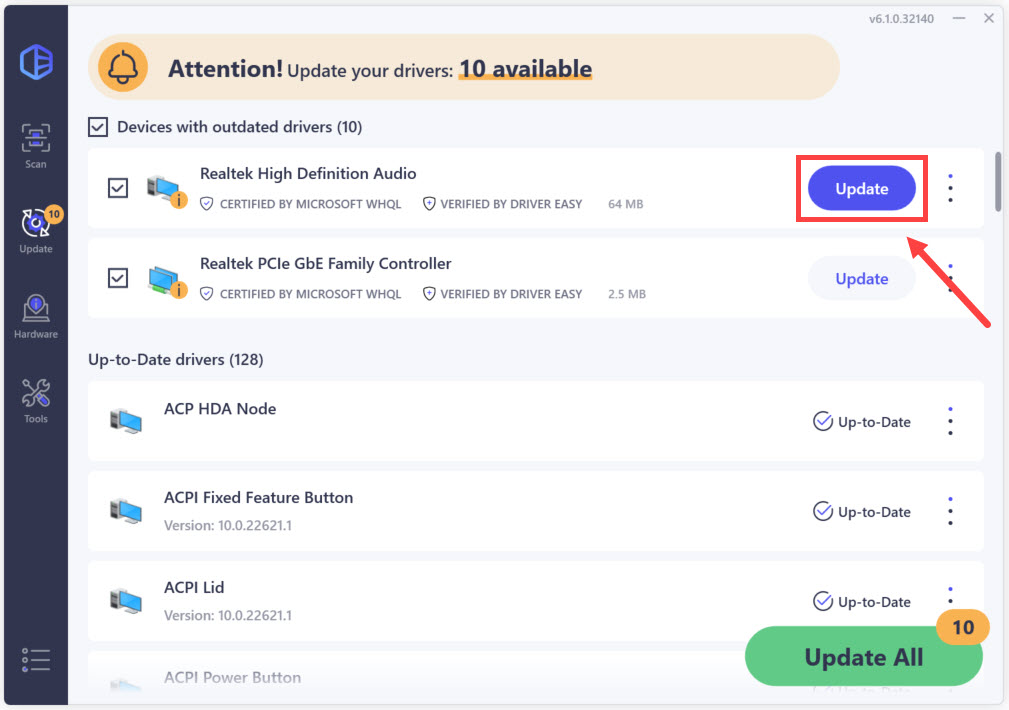Click the ACP HDA Node device icon
The width and height of the screenshot is (1009, 710).
coord(126,421)
